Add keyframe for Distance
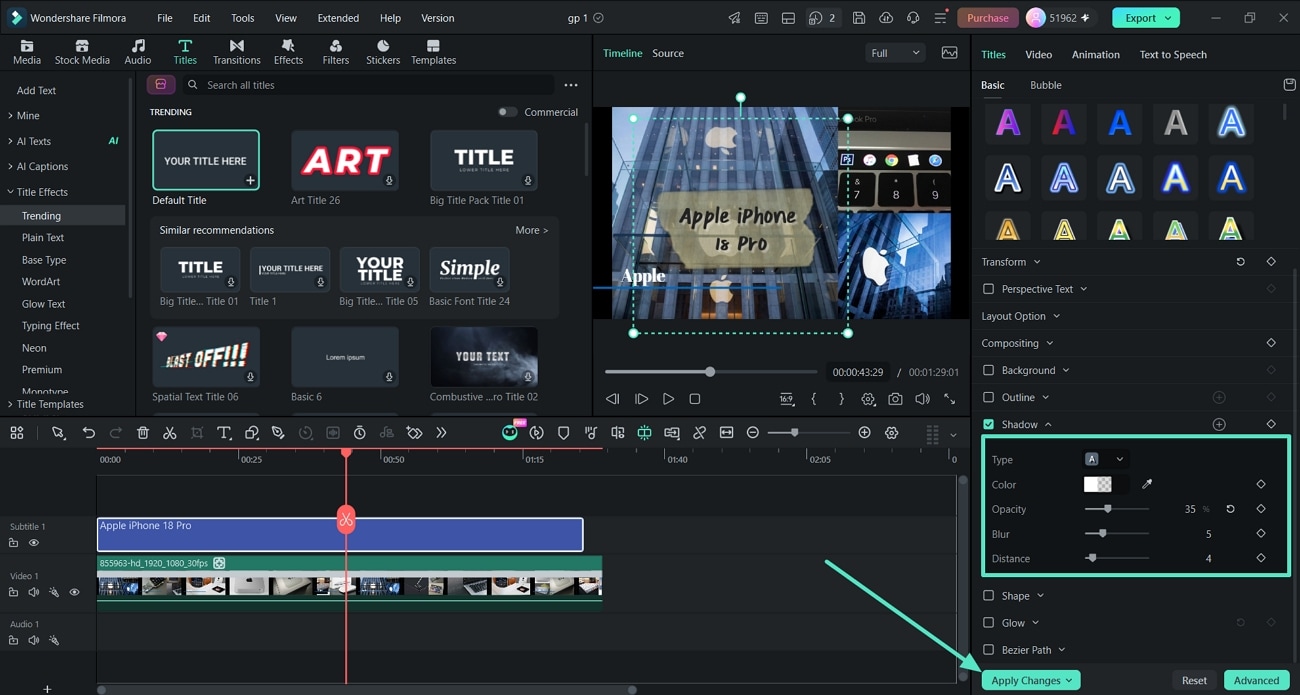This screenshot has width=1300, height=695. pyautogui.click(x=1261, y=558)
